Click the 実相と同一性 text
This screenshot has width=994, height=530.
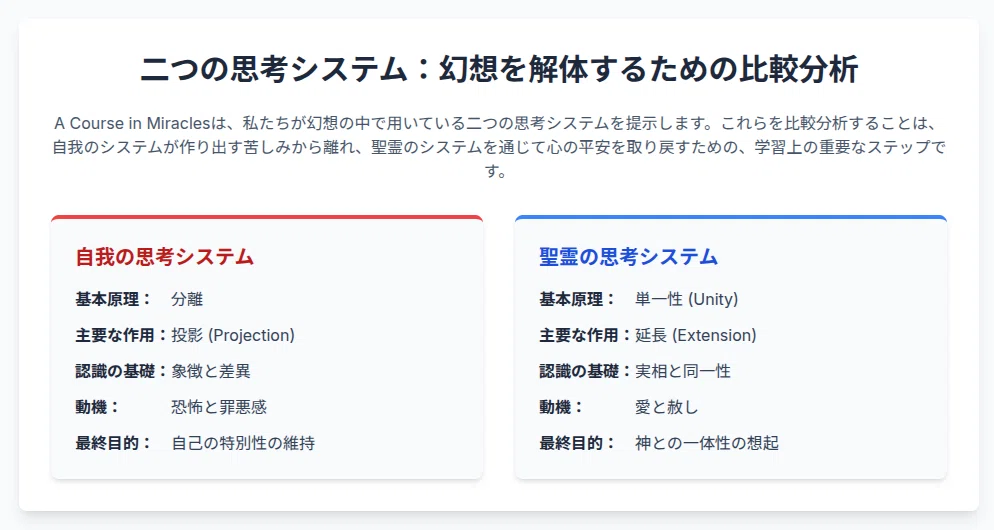(x=683, y=371)
